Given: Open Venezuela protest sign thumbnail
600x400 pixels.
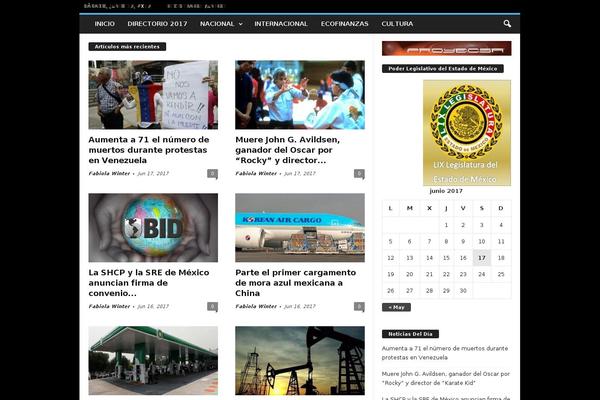Looking at the screenshot, I should (x=153, y=95).
